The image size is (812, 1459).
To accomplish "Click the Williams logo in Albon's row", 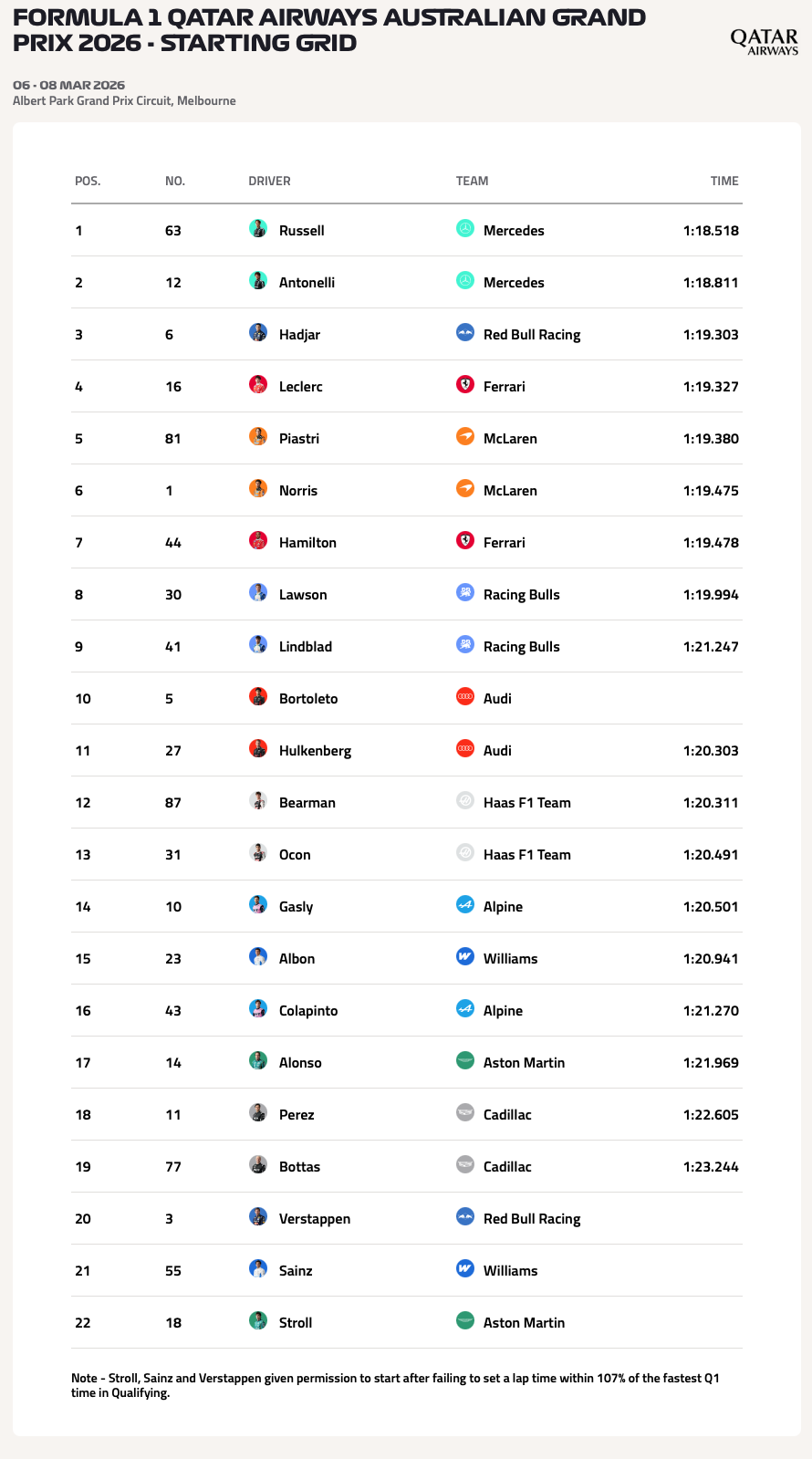I will pos(465,958).
